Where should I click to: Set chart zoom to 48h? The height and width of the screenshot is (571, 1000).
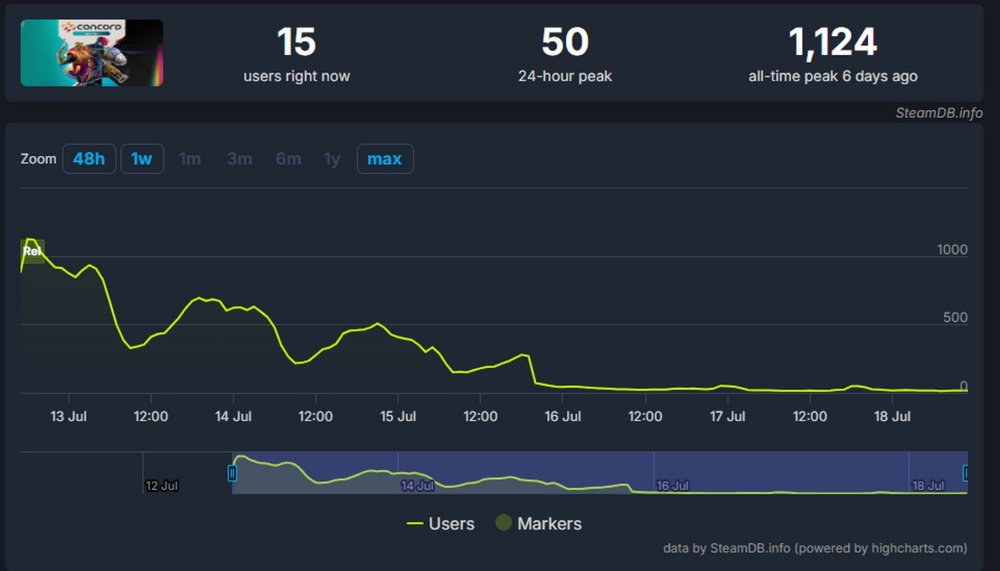[88, 159]
